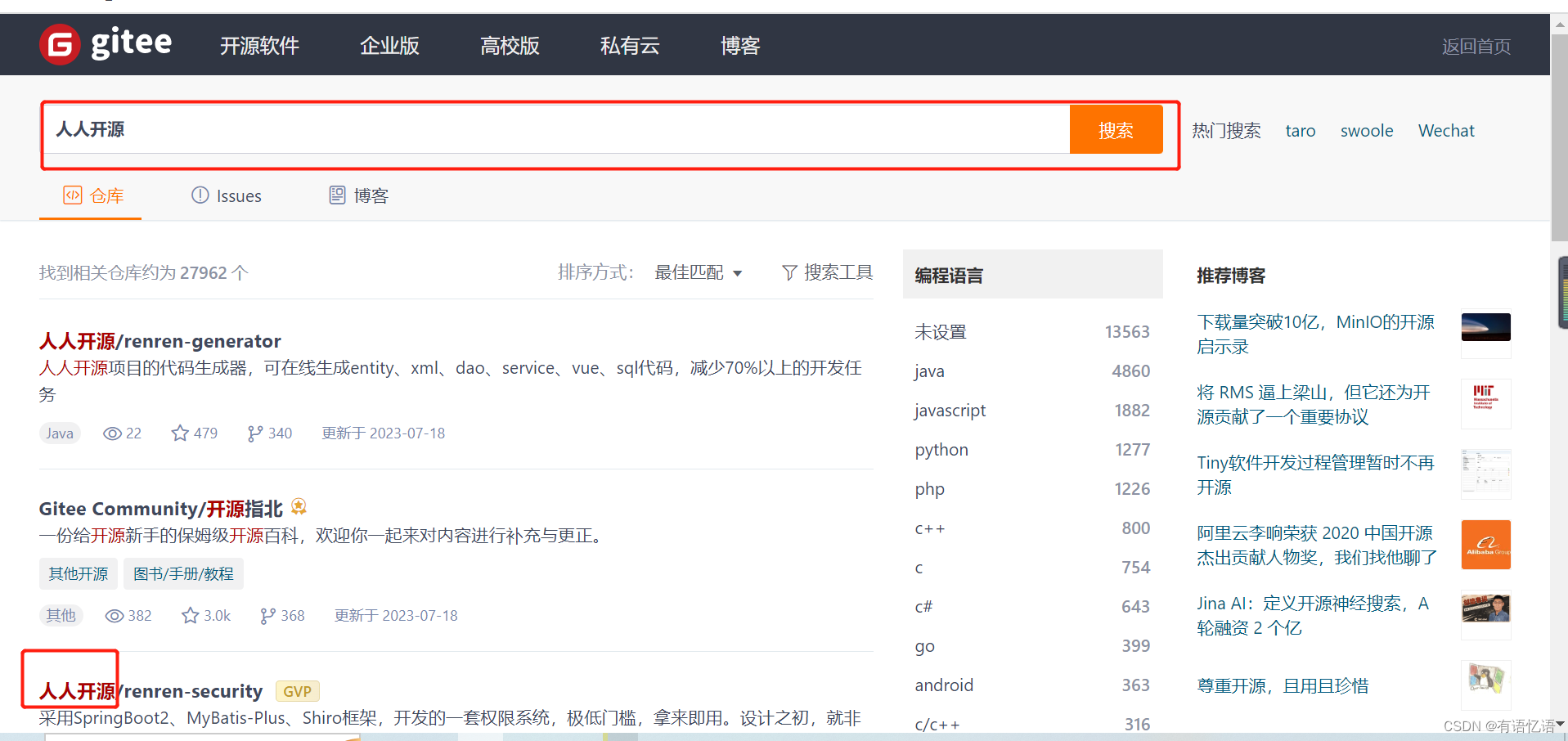Viewport: 1568px width, 741px height.
Task: Click the Wechat hot search link
Action: click(1446, 131)
